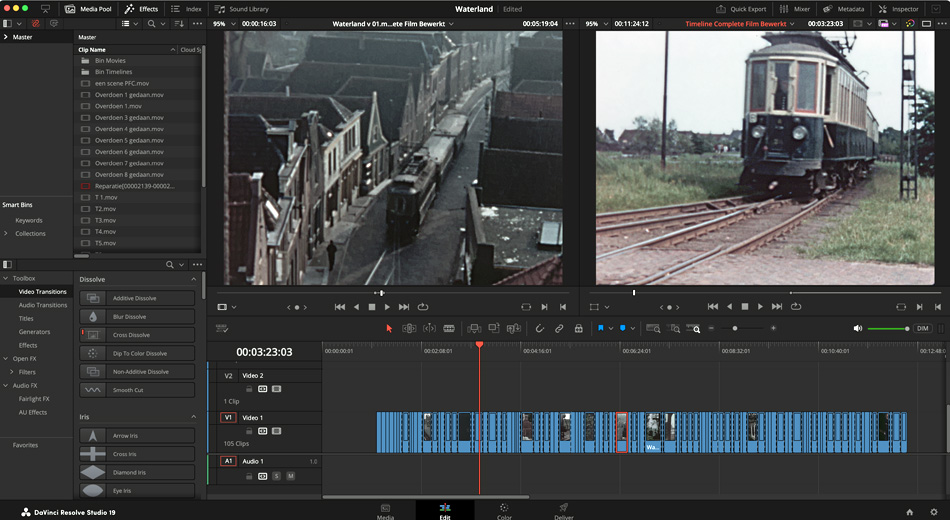Viewport: 950px width, 520px height.
Task: Switch to the Color page
Action: 504,511
